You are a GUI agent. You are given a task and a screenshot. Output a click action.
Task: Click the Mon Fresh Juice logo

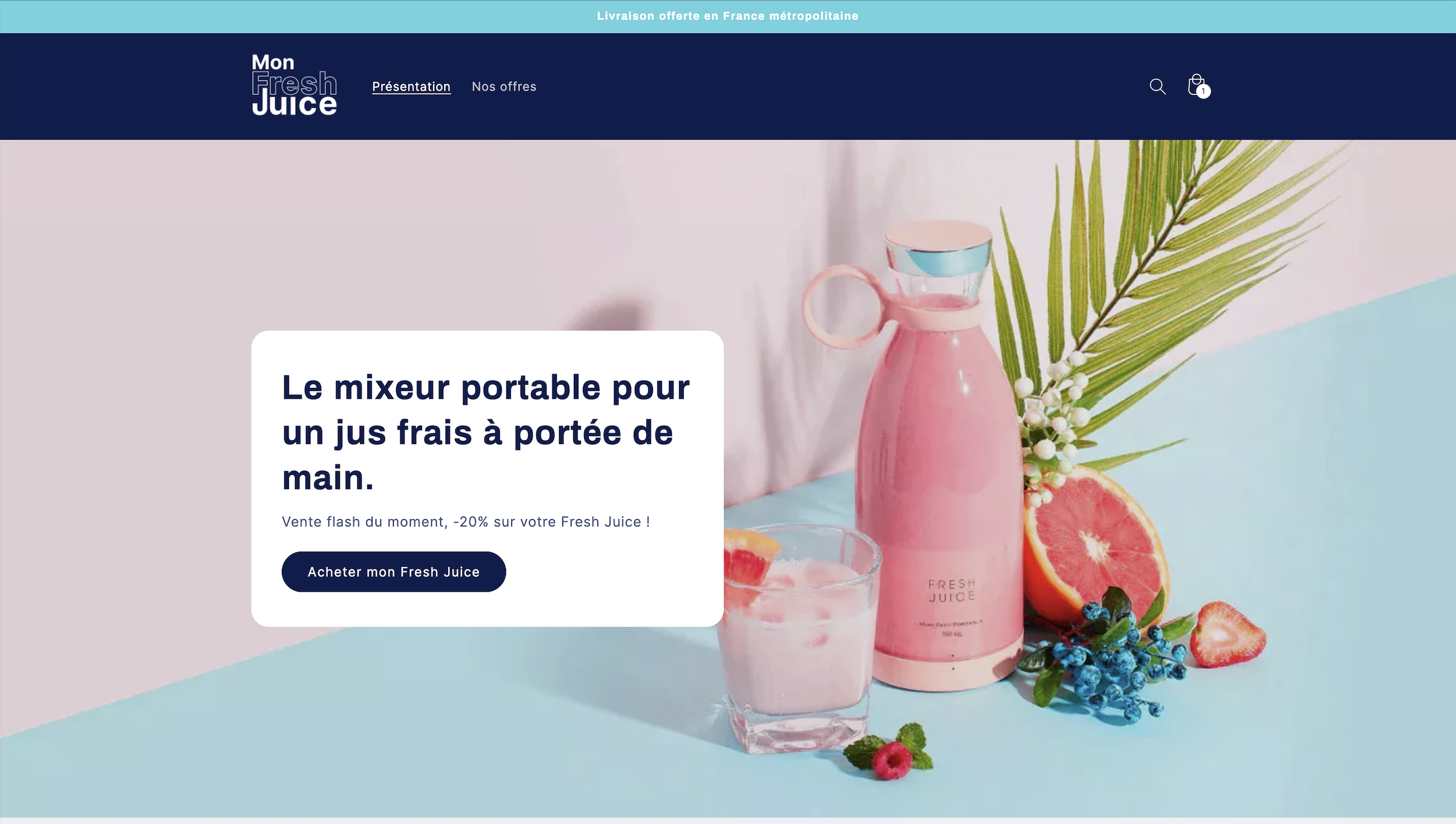(x=294, y=85)
